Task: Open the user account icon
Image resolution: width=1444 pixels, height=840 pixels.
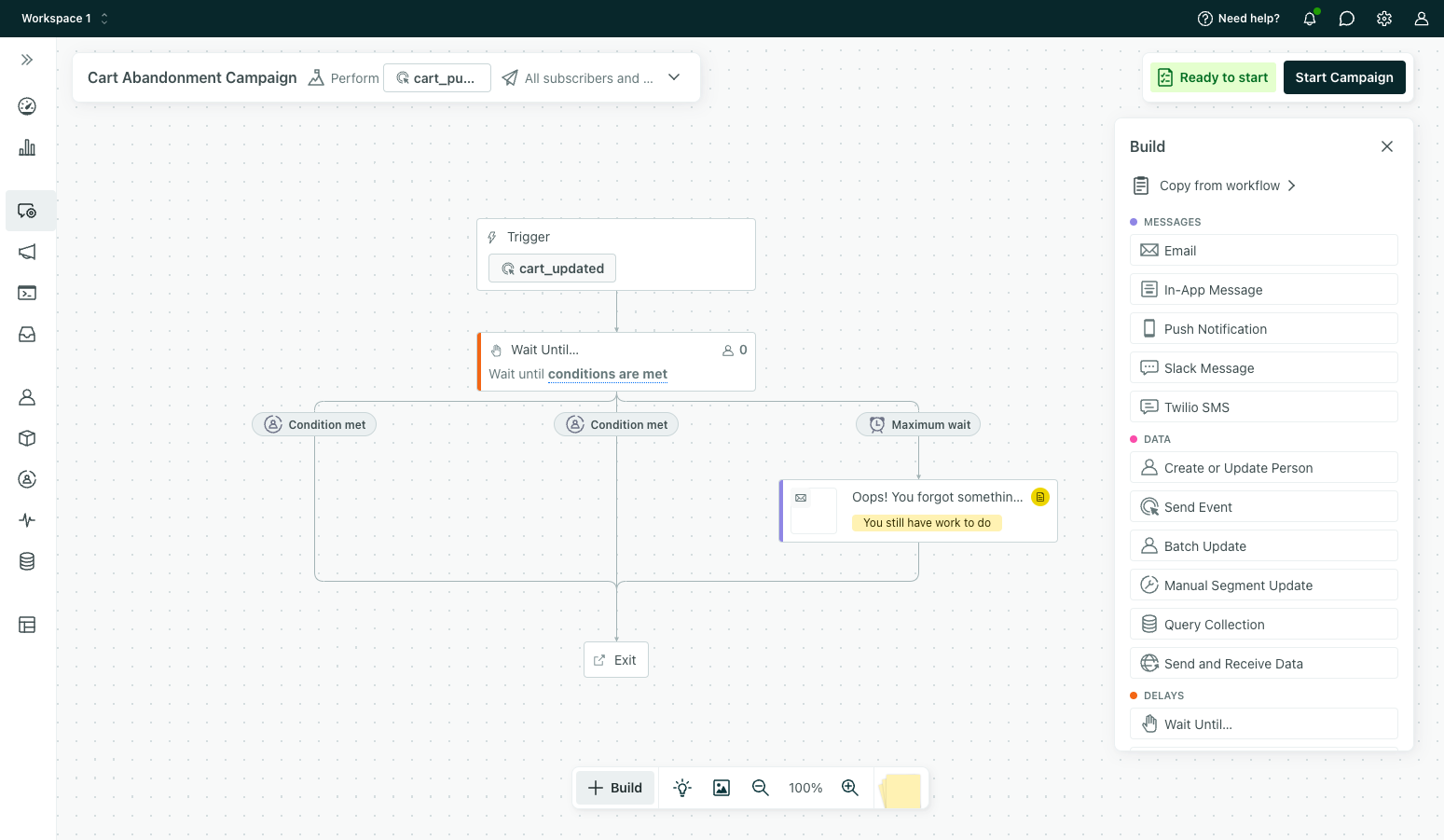Action: pyautogui.click(x=1422, y=19)
